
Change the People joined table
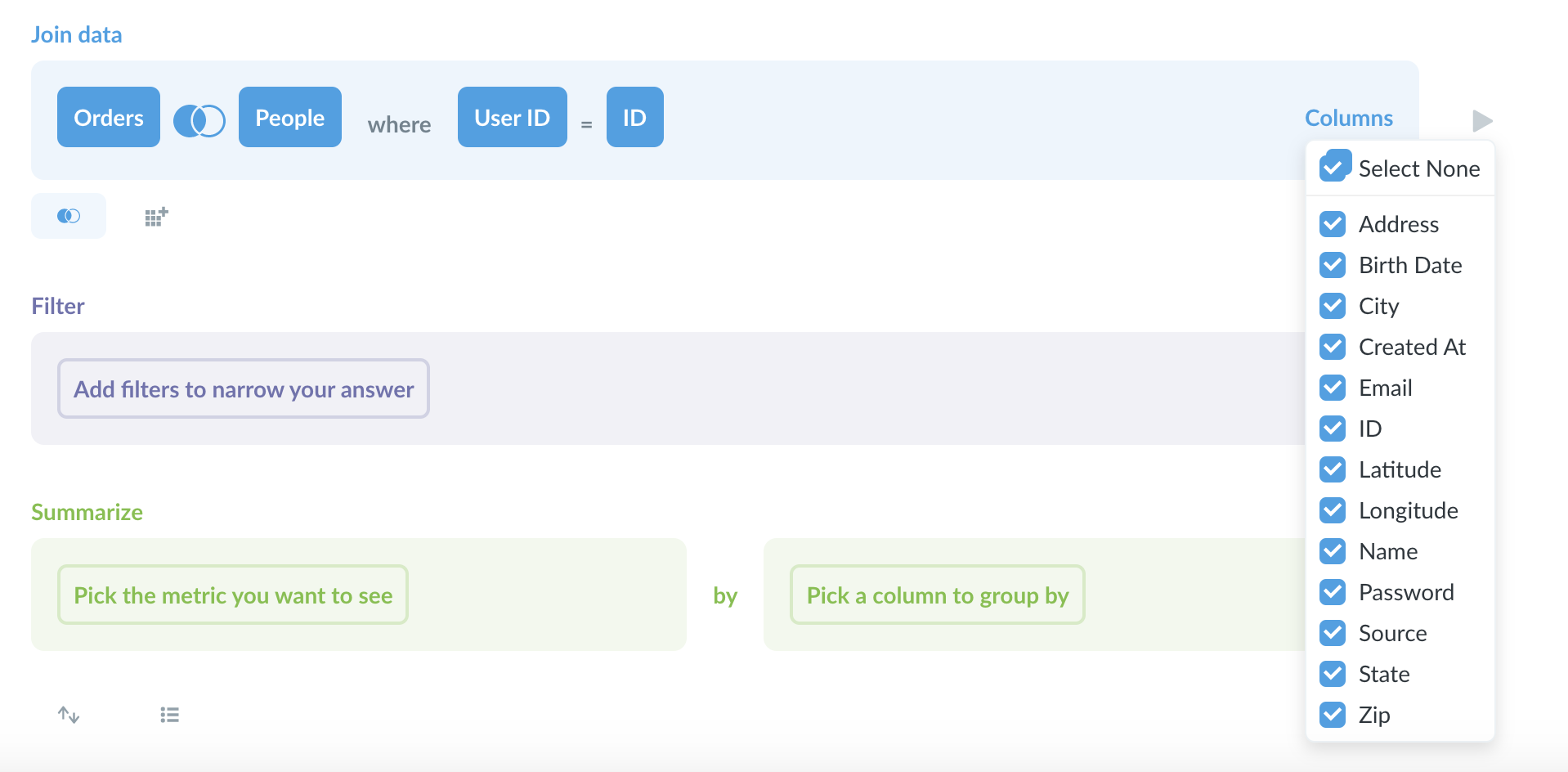coord(289,117)
